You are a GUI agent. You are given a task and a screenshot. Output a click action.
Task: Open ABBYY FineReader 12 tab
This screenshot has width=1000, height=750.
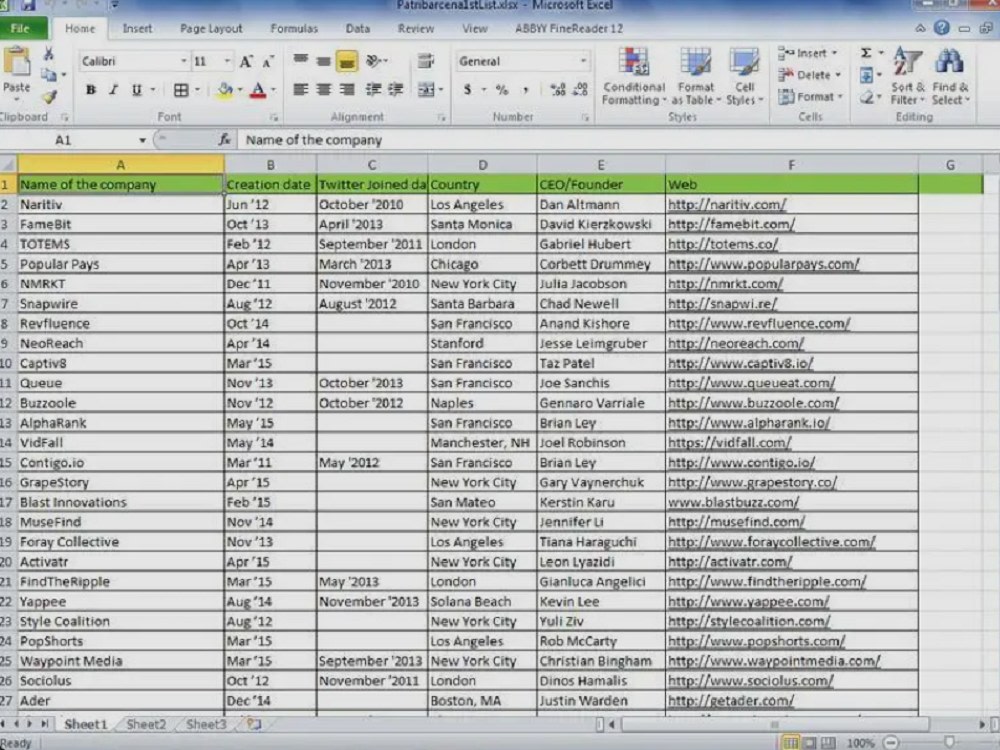click(x=569, y=29)
